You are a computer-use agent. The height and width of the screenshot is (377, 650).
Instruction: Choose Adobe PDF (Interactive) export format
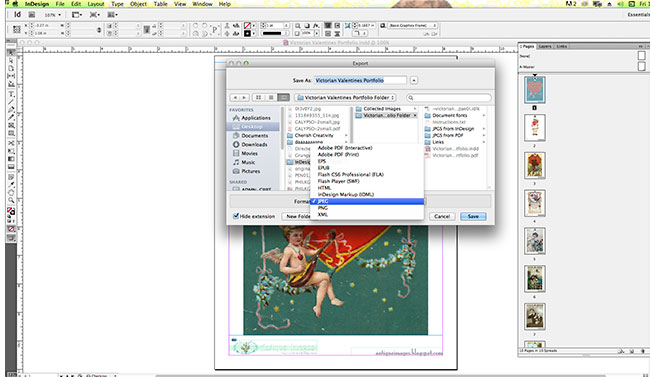[367, 148]
